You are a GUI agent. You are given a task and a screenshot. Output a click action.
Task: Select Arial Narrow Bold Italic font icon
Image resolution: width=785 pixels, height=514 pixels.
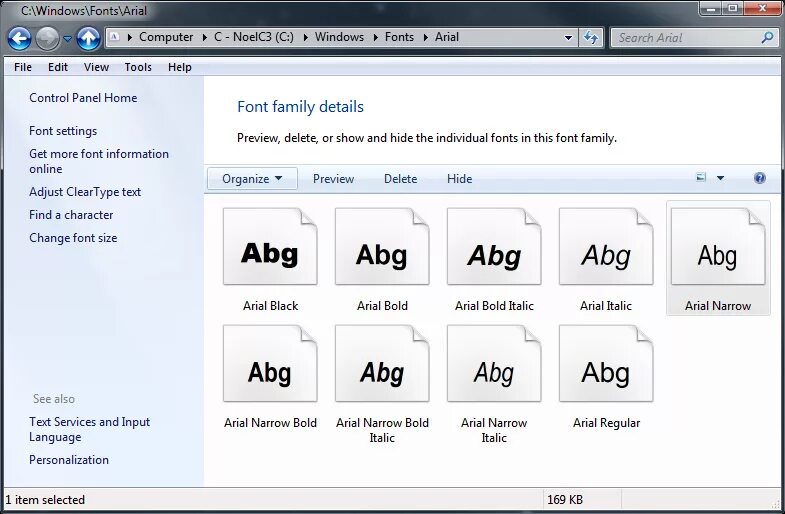coord(382,363)
